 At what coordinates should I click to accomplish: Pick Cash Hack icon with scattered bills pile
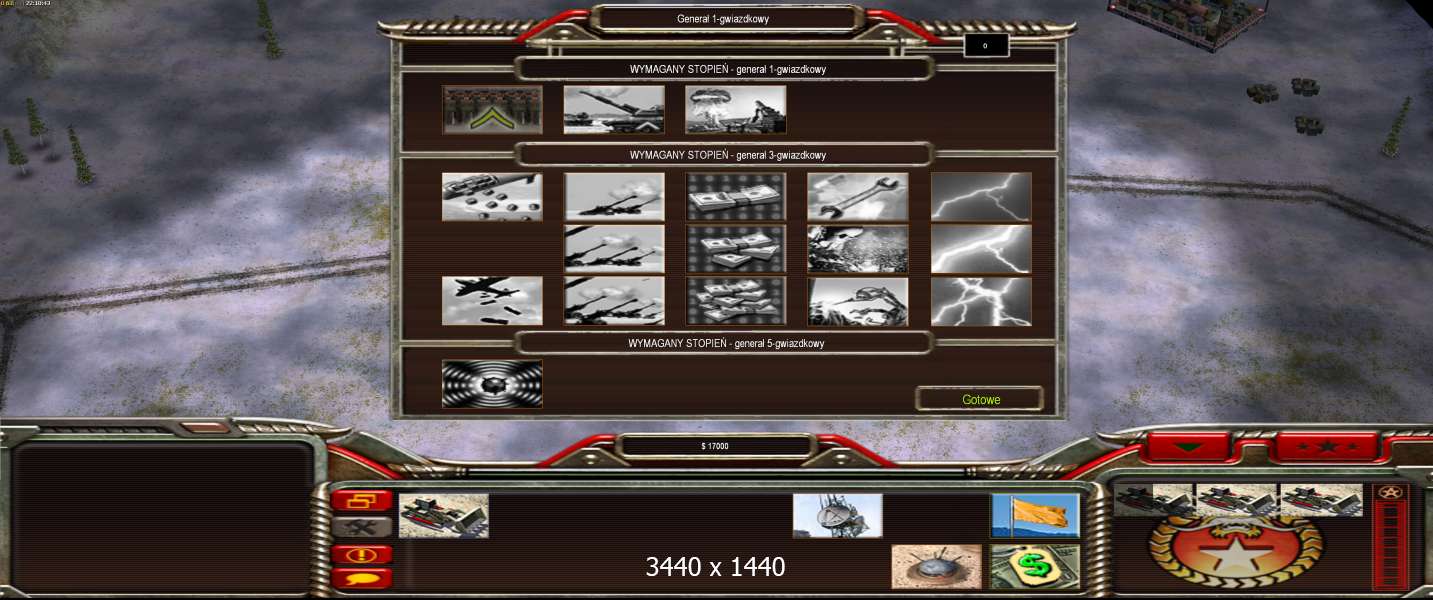pyautogui.click(x=736, y=301)
